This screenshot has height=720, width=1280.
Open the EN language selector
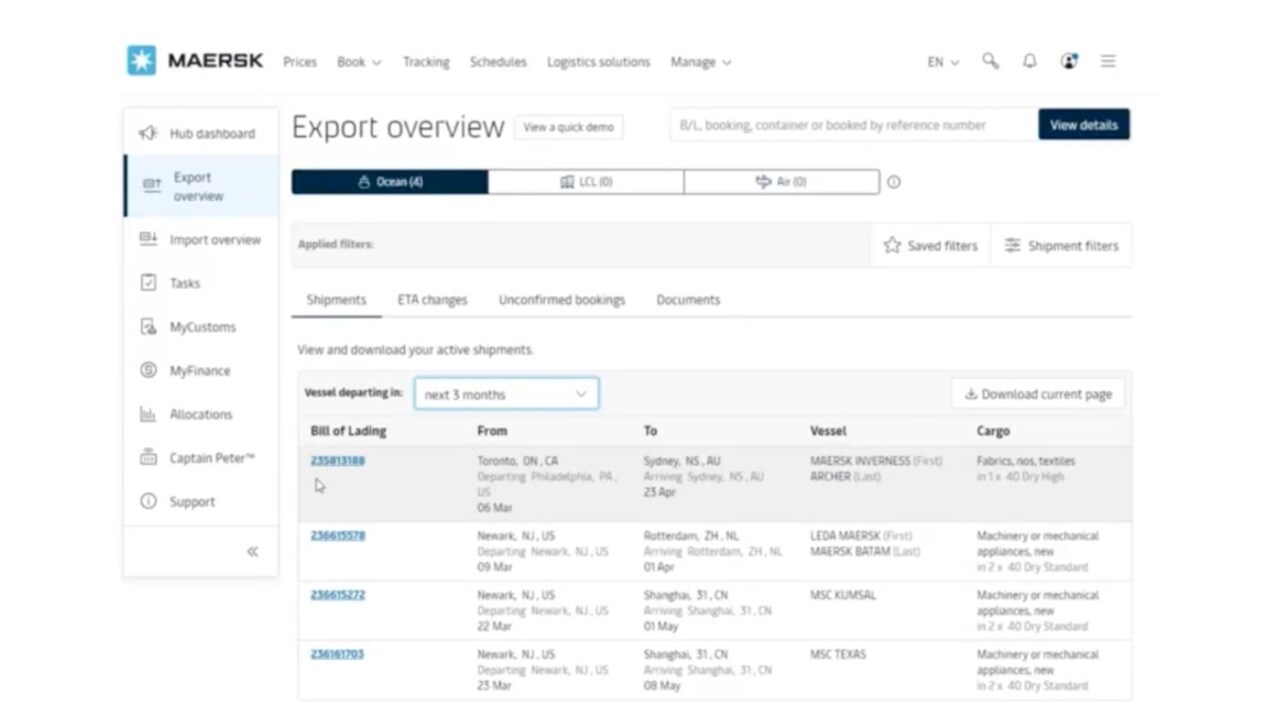[x=942, y=62]
